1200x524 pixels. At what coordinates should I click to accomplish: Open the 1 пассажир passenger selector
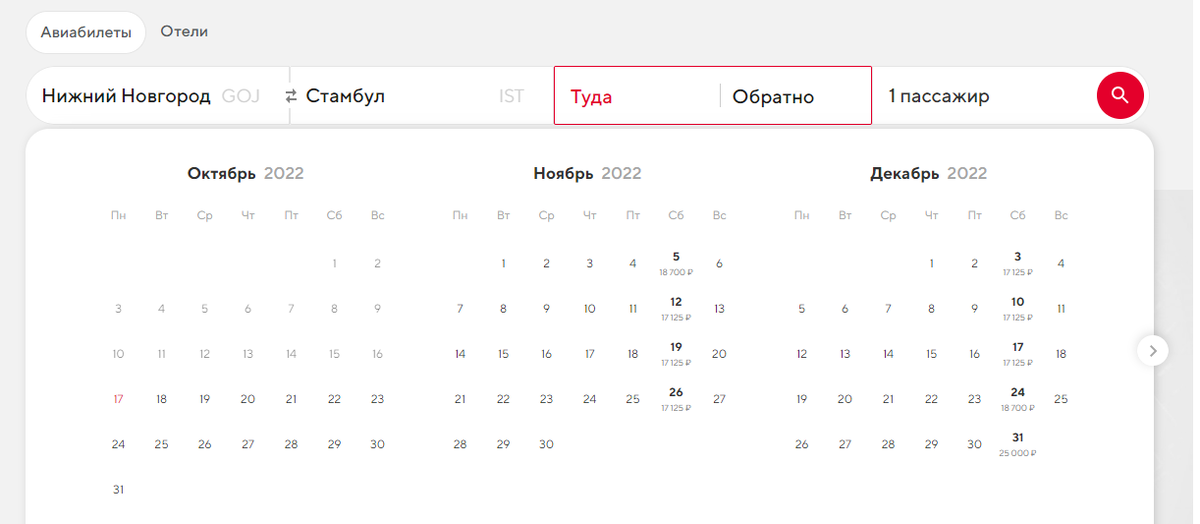click(985, 96)
